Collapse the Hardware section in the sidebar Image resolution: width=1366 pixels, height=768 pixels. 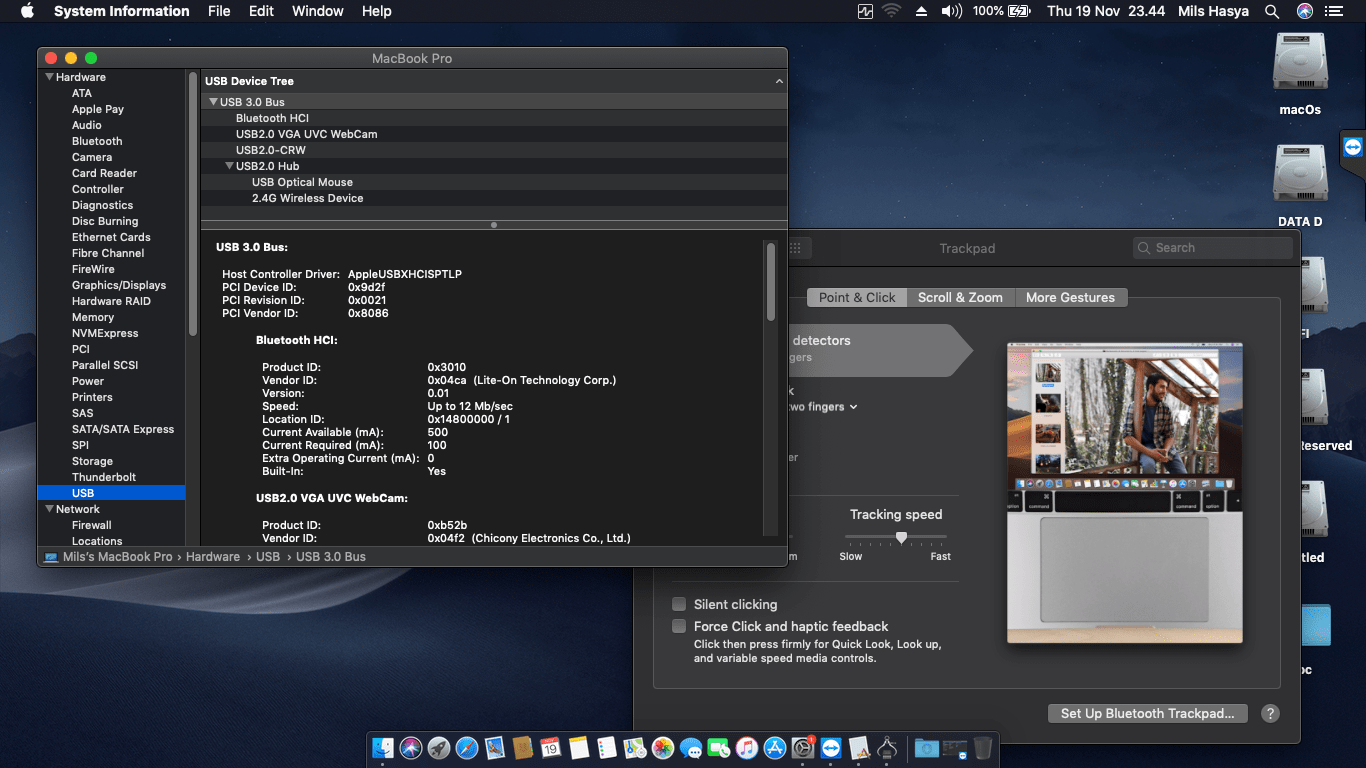pyautogui.click(x=47, y=76)
